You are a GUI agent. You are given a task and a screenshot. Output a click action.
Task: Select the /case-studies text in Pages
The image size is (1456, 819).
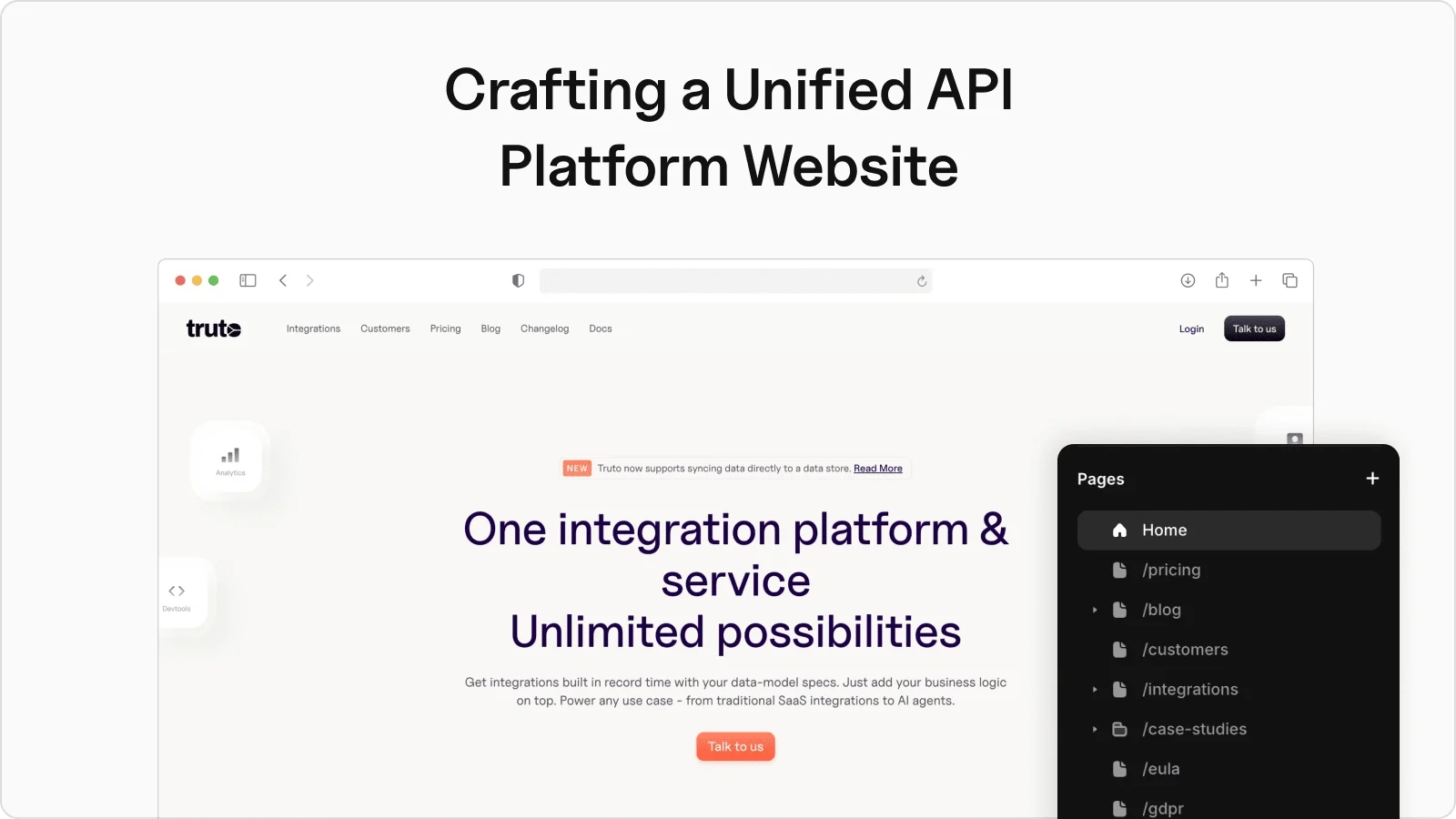click(1194, 729)
